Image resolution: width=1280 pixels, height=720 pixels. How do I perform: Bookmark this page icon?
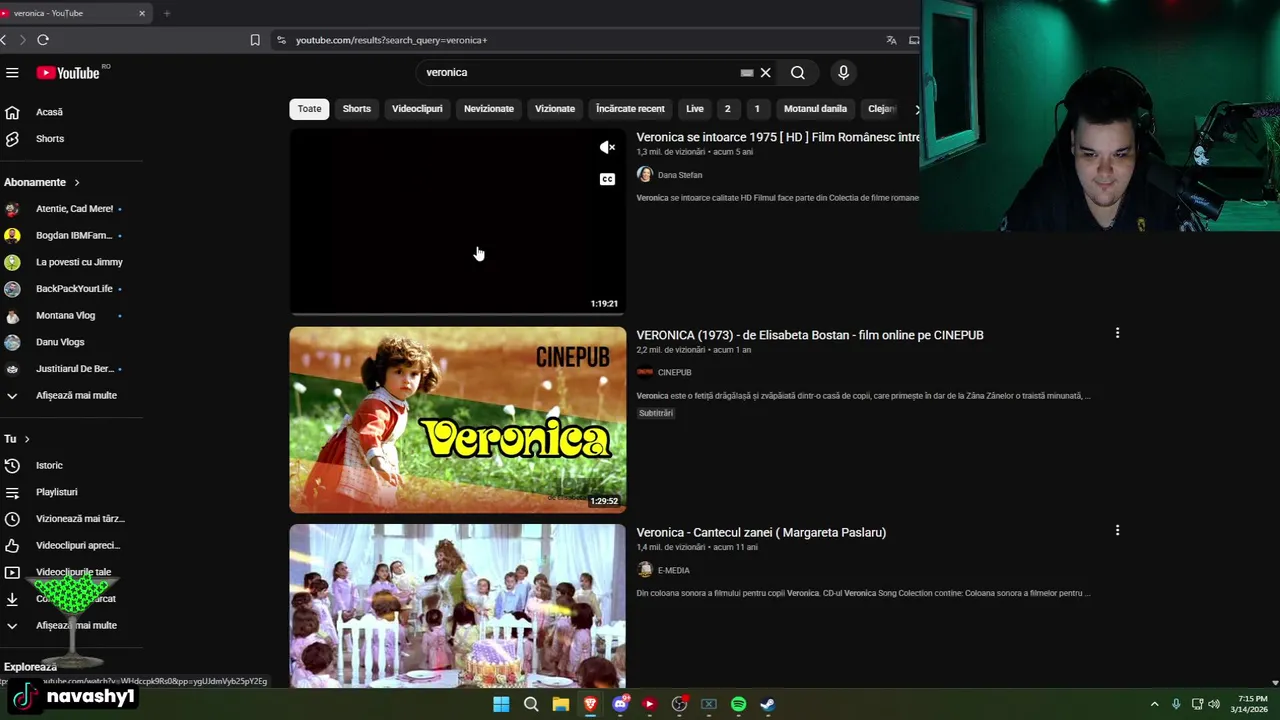click(255, 40)
